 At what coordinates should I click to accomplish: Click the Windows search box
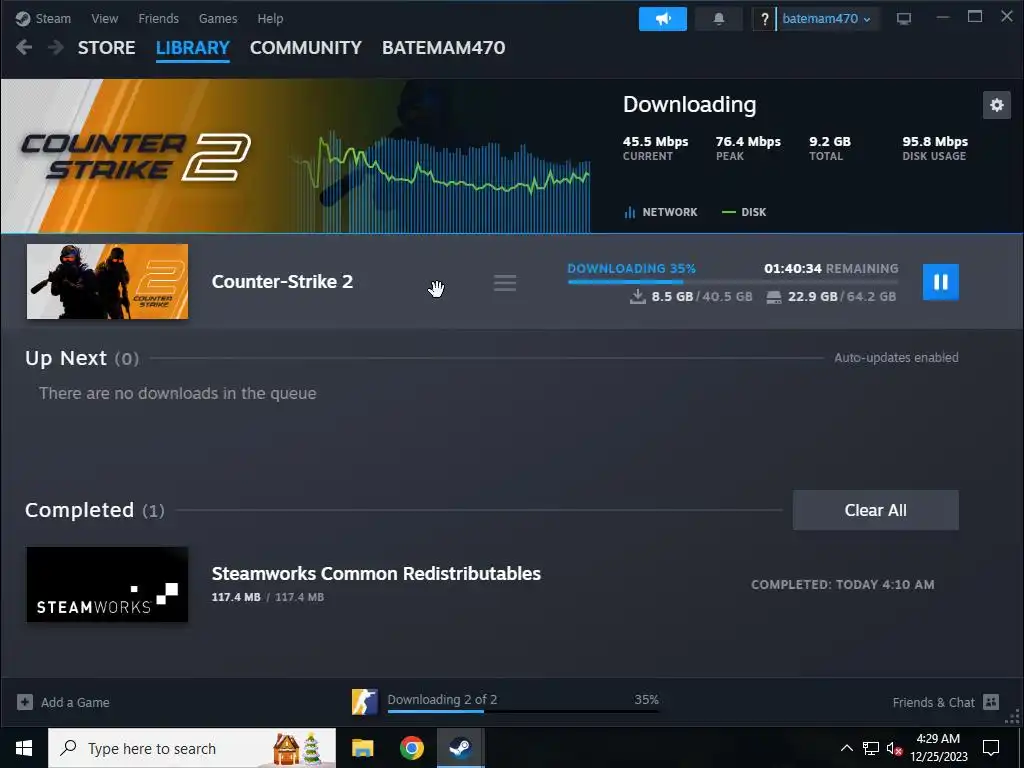(x=192, y=748)
